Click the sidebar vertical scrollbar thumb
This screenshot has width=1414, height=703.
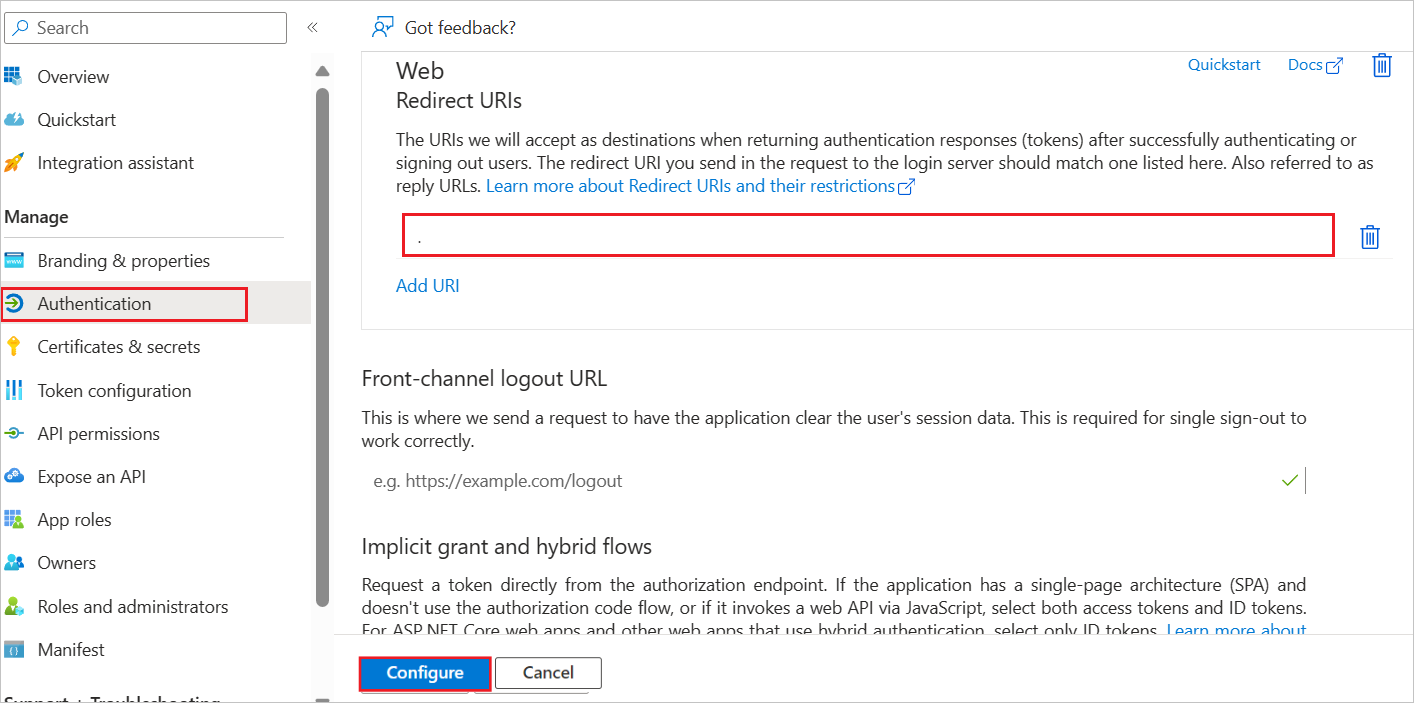pos(322,346)
